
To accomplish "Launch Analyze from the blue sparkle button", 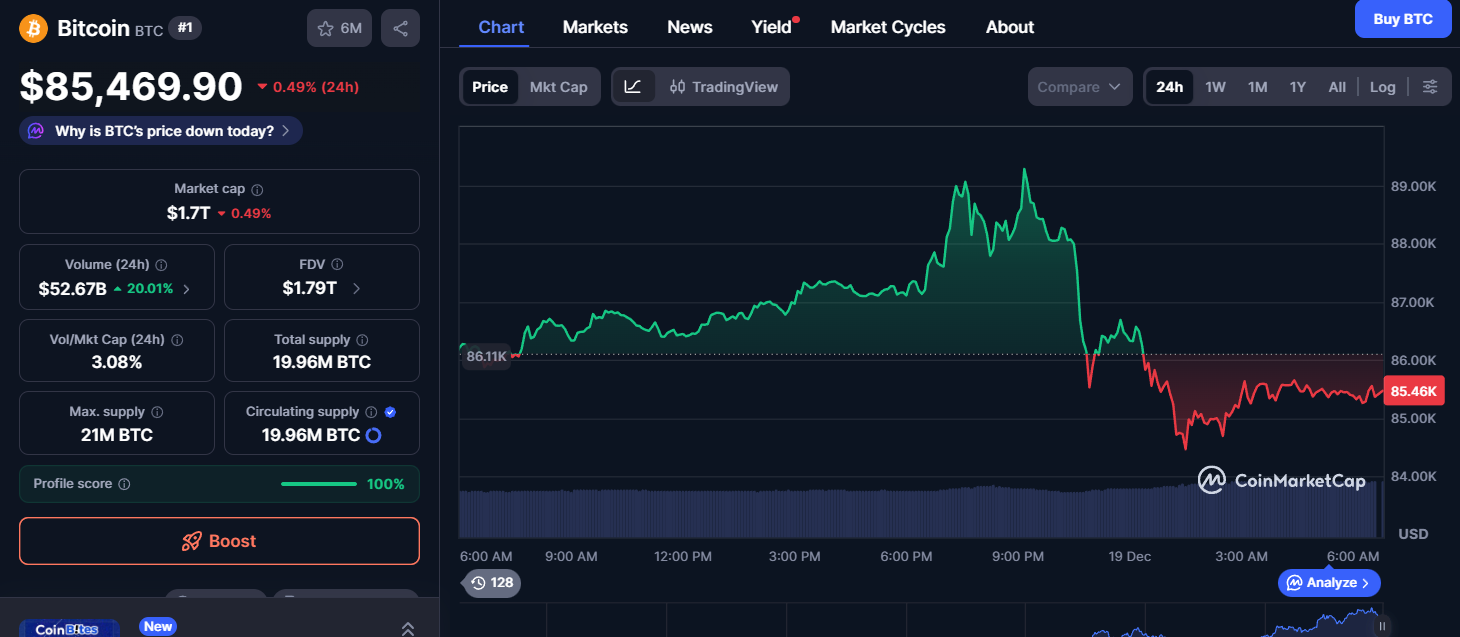I will point(1328,583).
